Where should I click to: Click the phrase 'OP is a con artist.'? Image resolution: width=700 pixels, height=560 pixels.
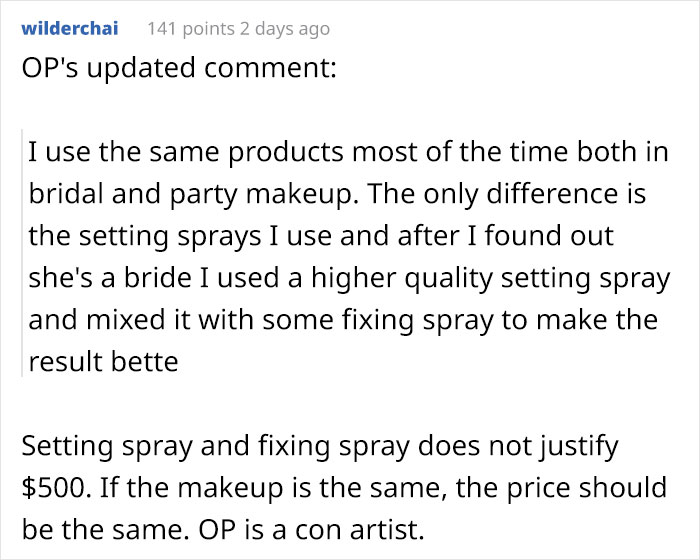[x=311, y=530]
